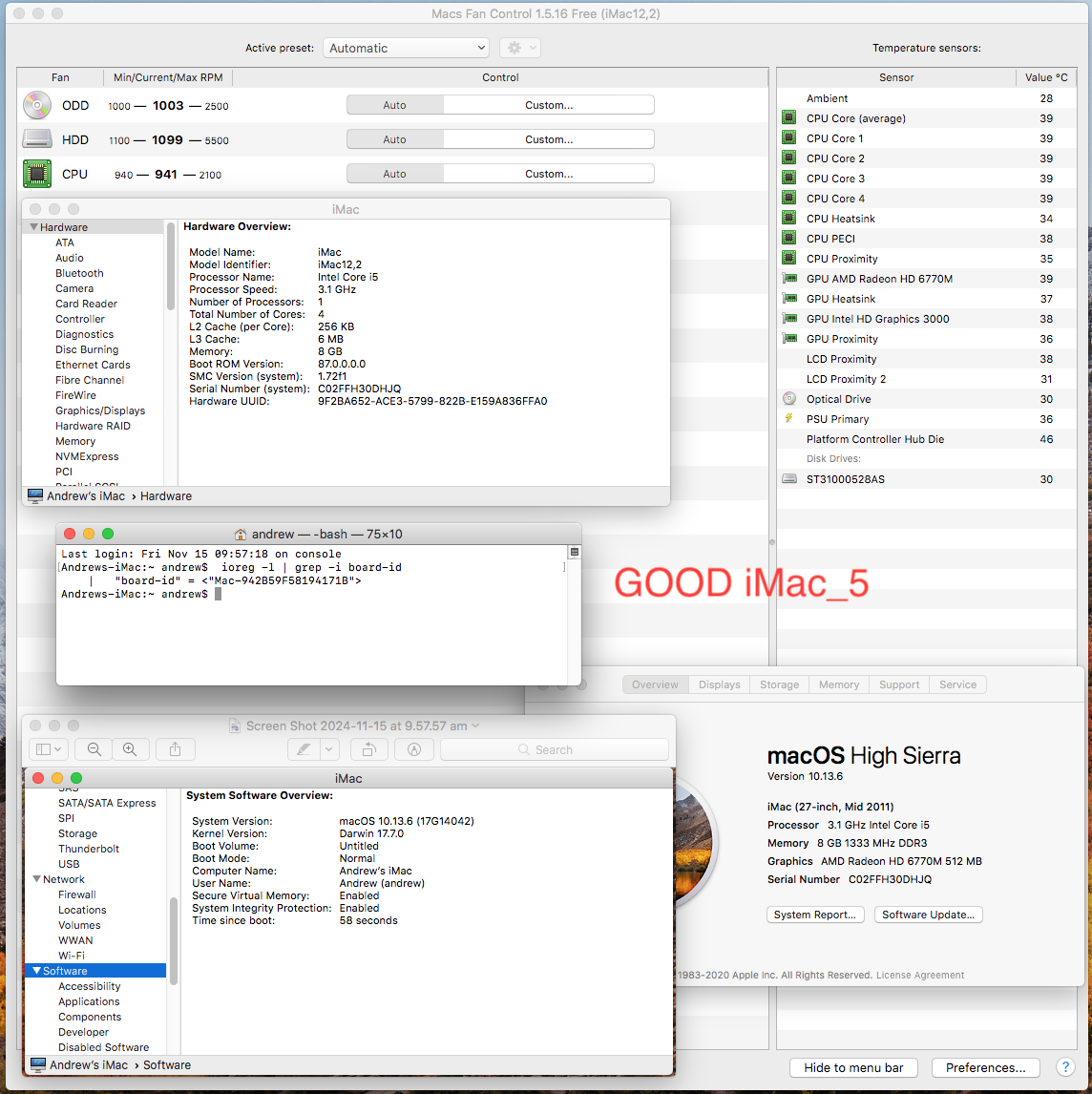Screen dimensions: 1092x1094
Task: Collapse the Hardware tree section
Action: [32, 227]
